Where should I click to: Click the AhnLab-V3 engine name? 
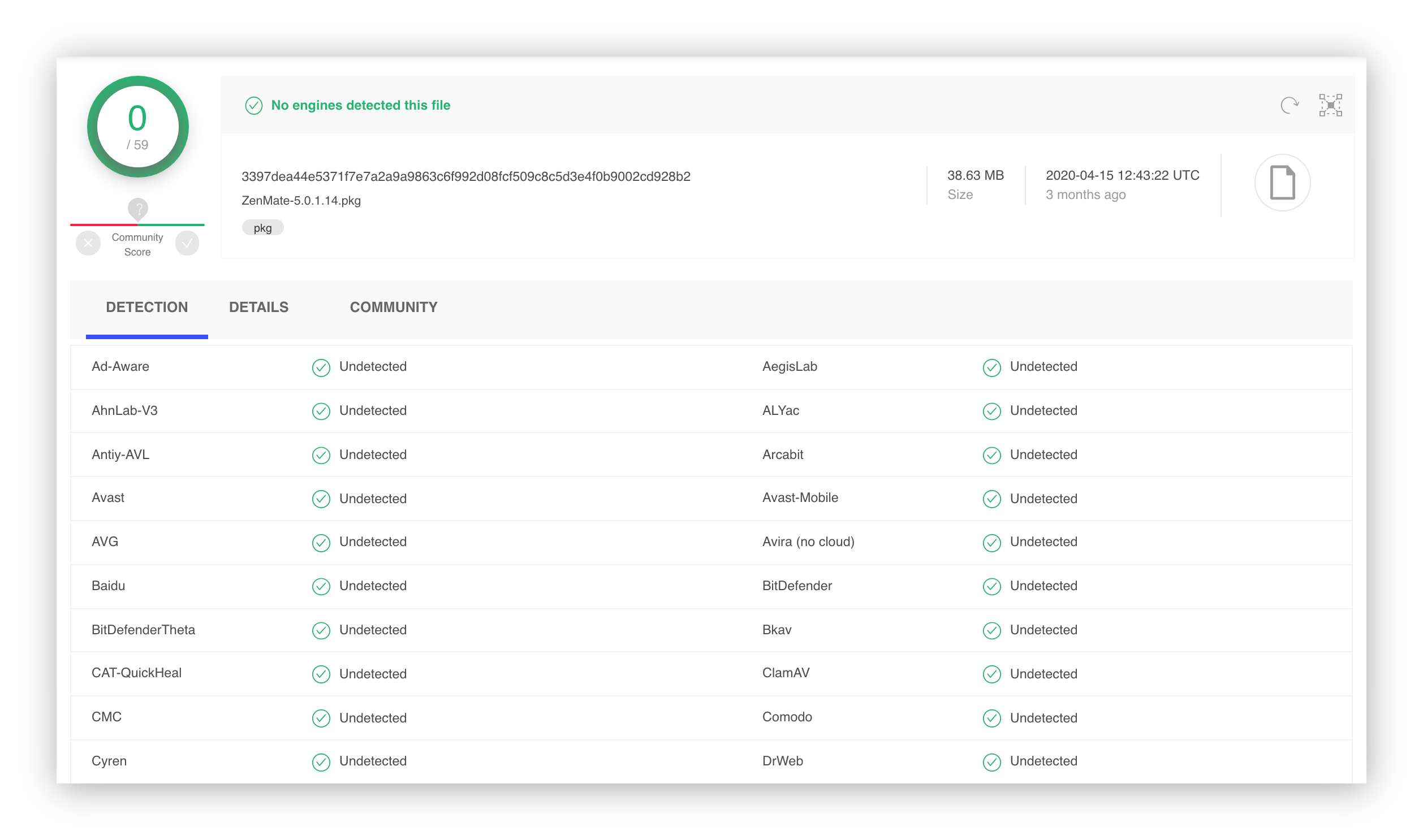[124, 410]
